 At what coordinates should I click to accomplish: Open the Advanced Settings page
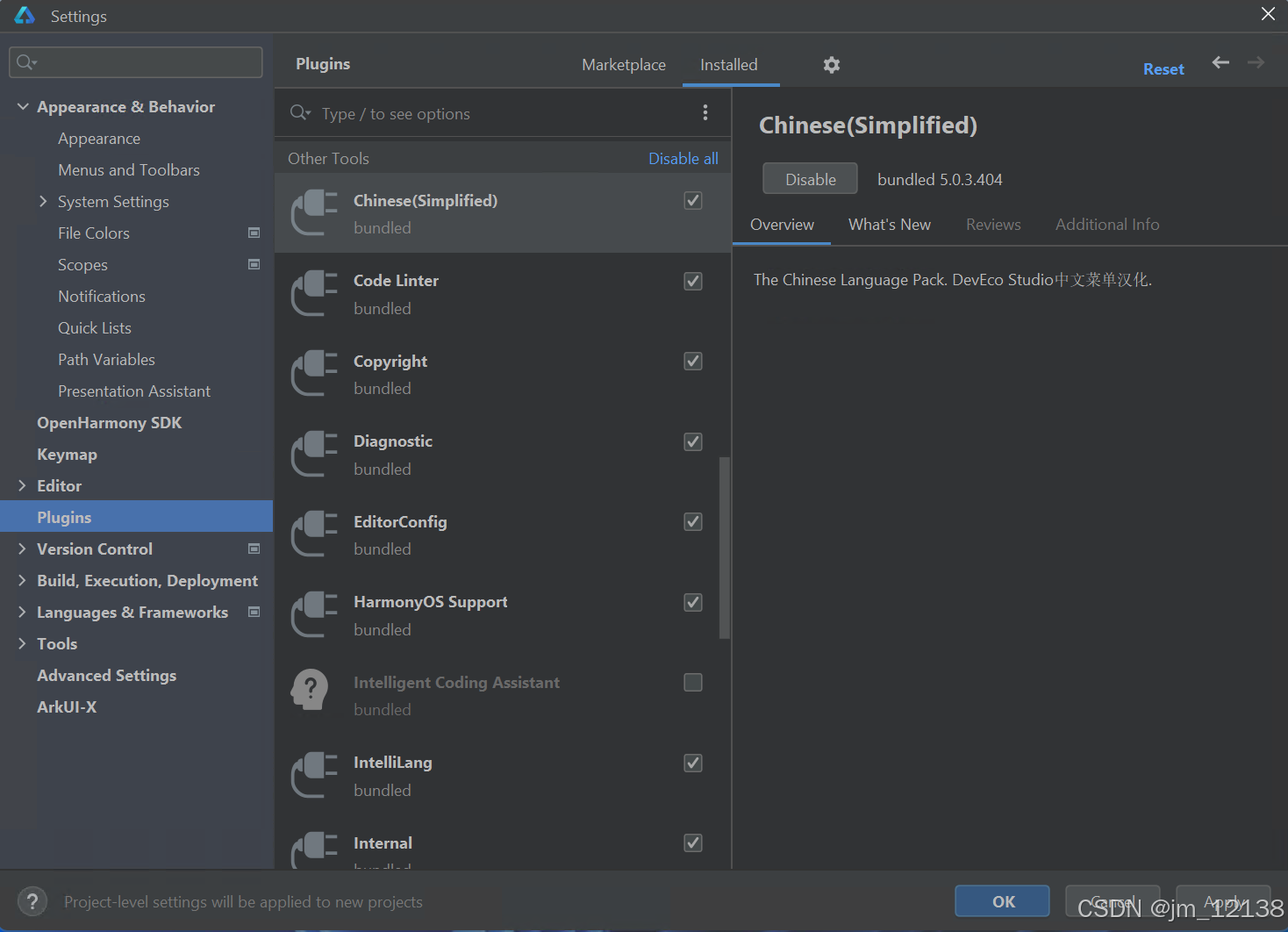(x=107, y=675)
